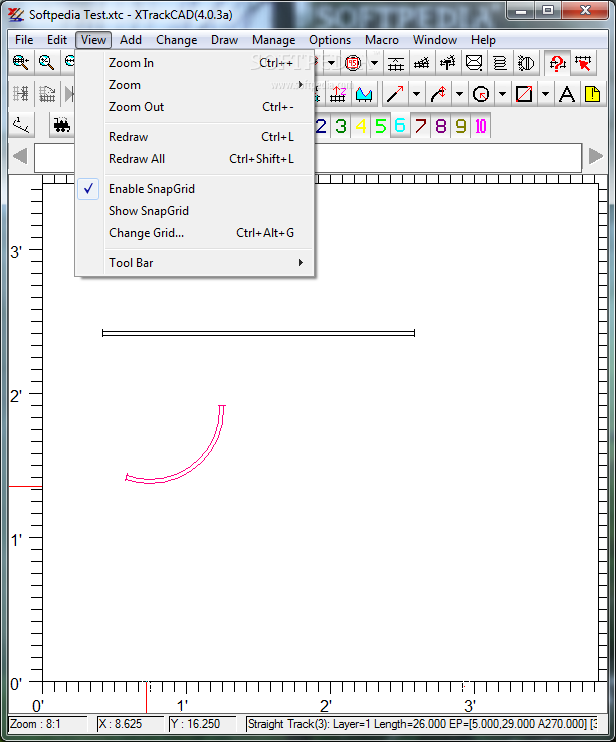Open the dropdown right of the 95 icon
Viewport: 616px width, 742px height.
(374, 62)
